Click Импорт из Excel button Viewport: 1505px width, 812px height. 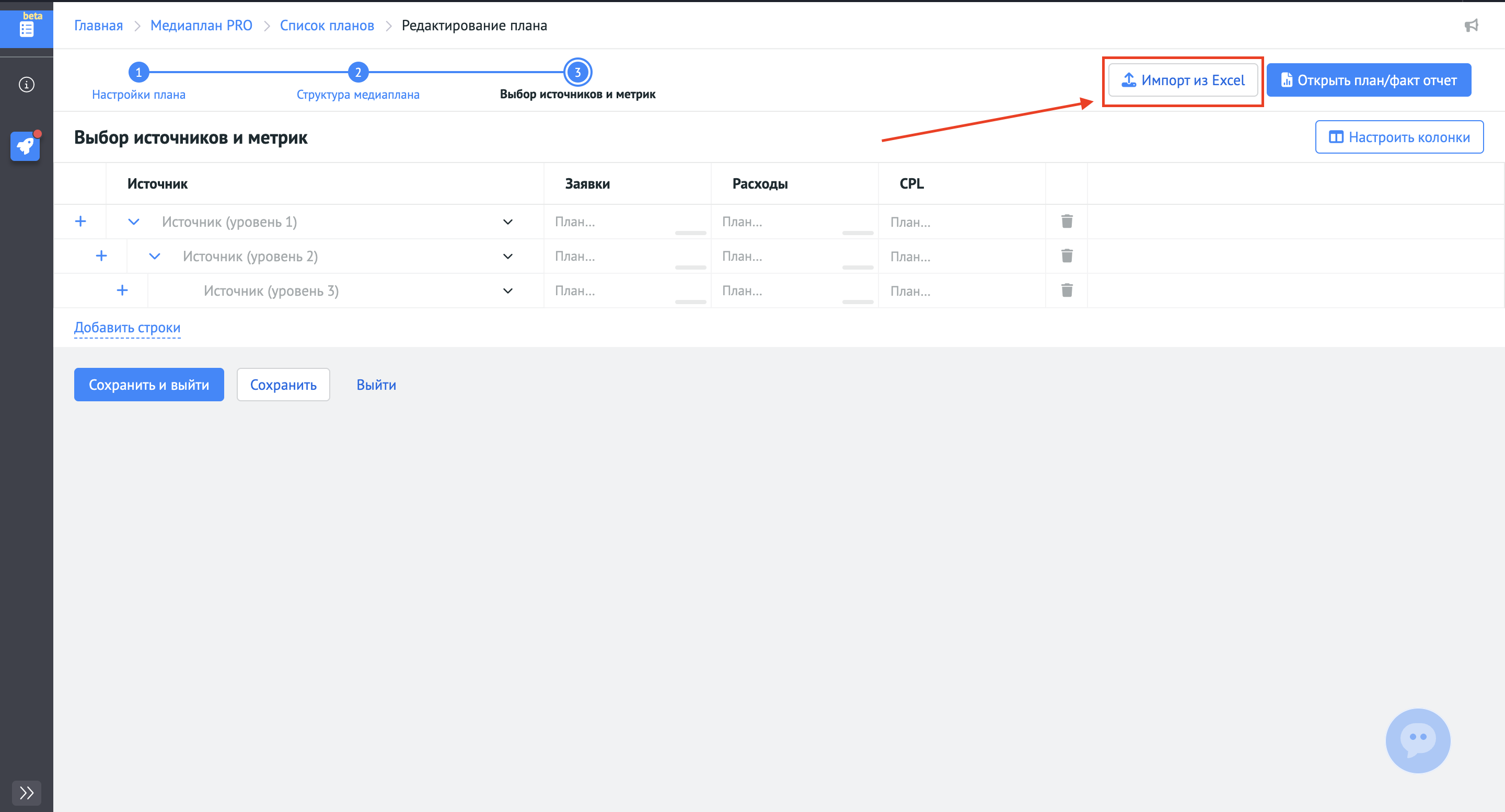1183,80
